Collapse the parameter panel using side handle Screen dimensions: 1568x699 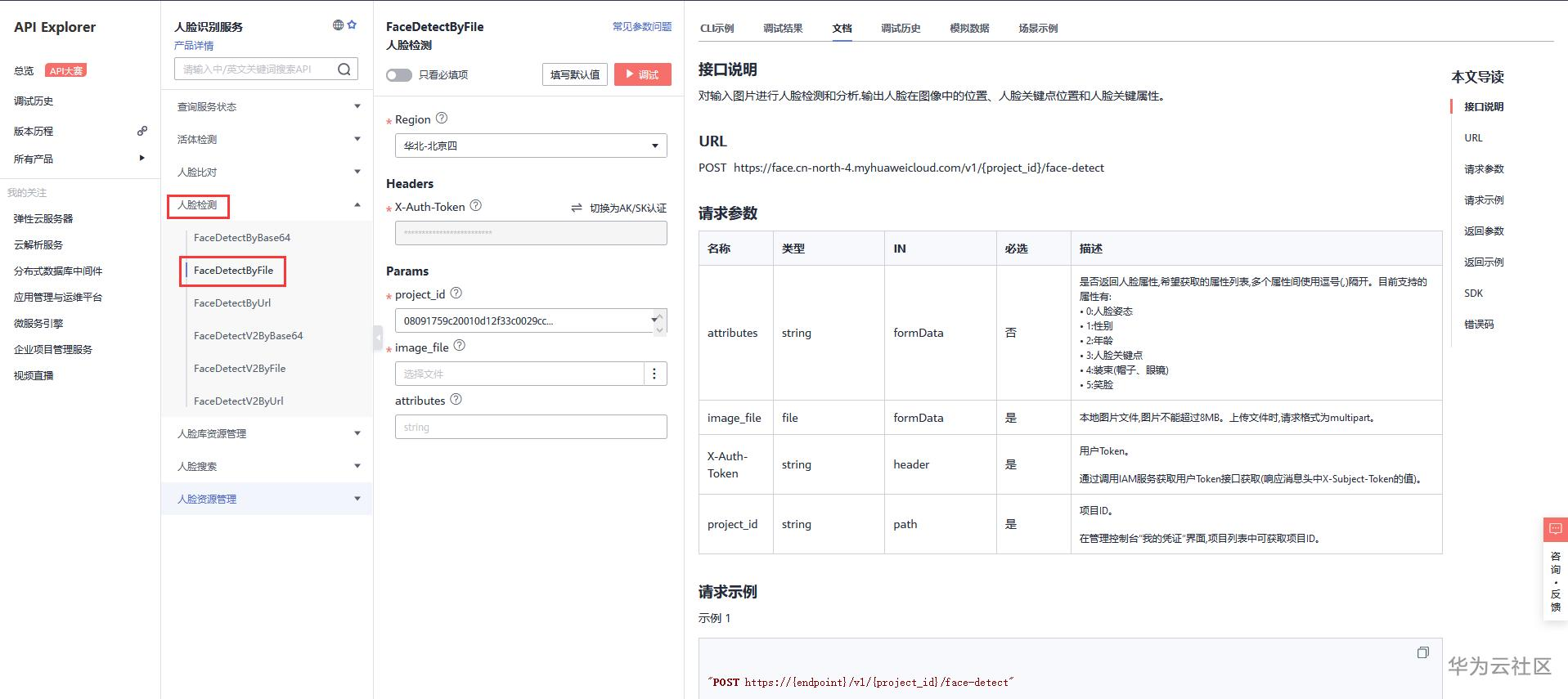click(x=378, y=337)
